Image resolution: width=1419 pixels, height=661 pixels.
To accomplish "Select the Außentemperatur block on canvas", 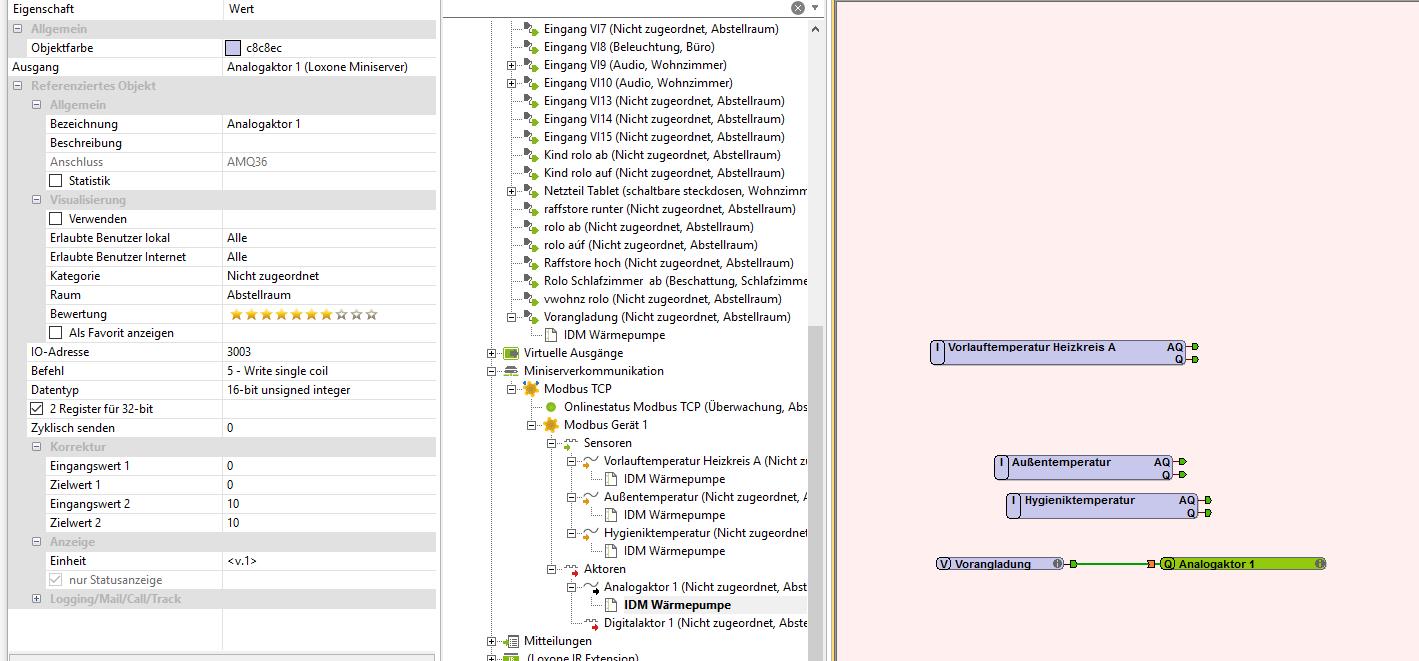I will point(1084,467).
